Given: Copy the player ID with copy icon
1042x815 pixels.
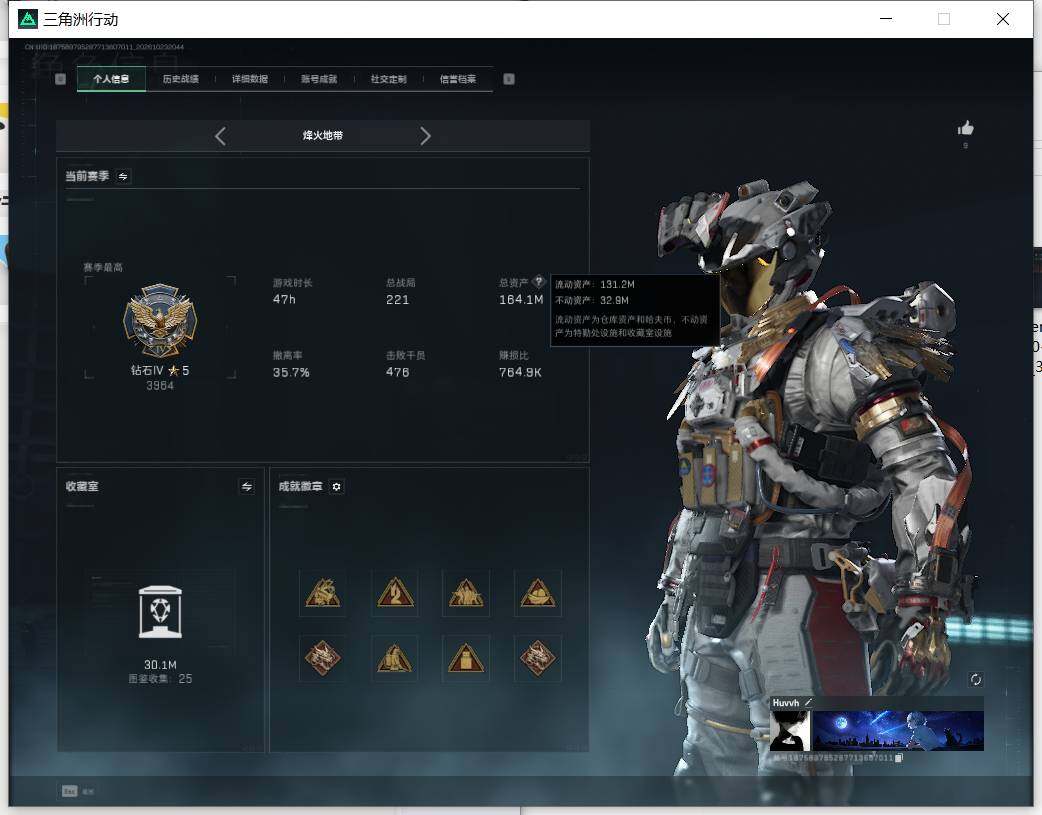Looking at the screenshot, I should (x=898, y=758).
